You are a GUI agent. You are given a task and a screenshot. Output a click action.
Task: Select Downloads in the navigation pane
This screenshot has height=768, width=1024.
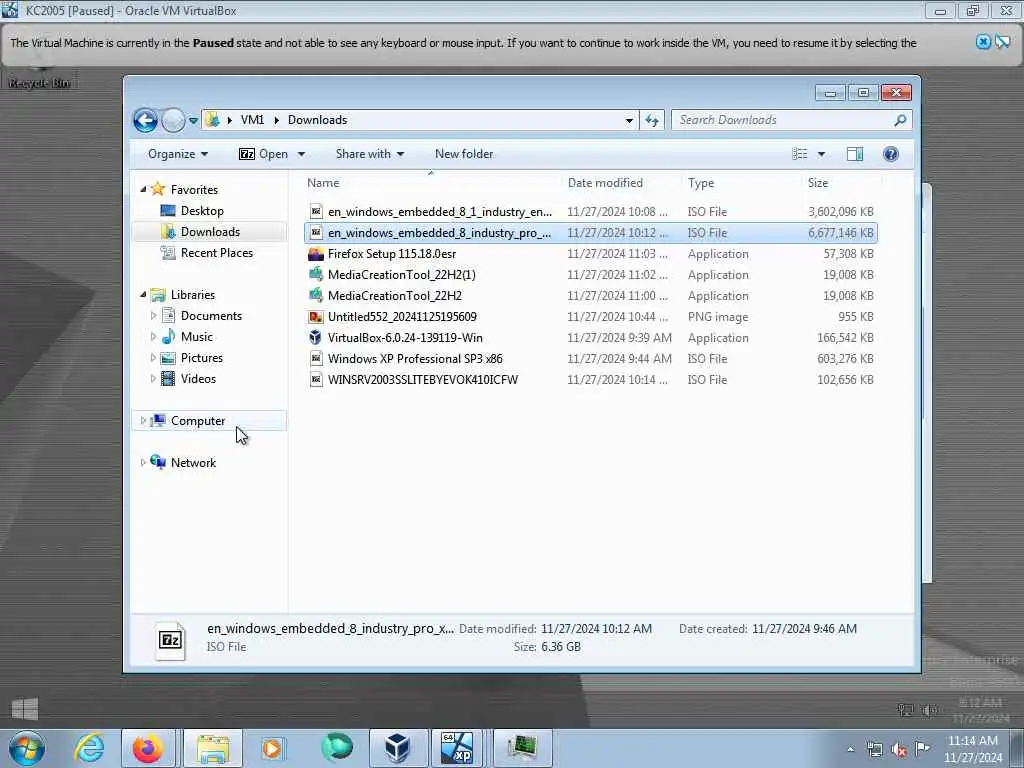[x=210, y=232]
